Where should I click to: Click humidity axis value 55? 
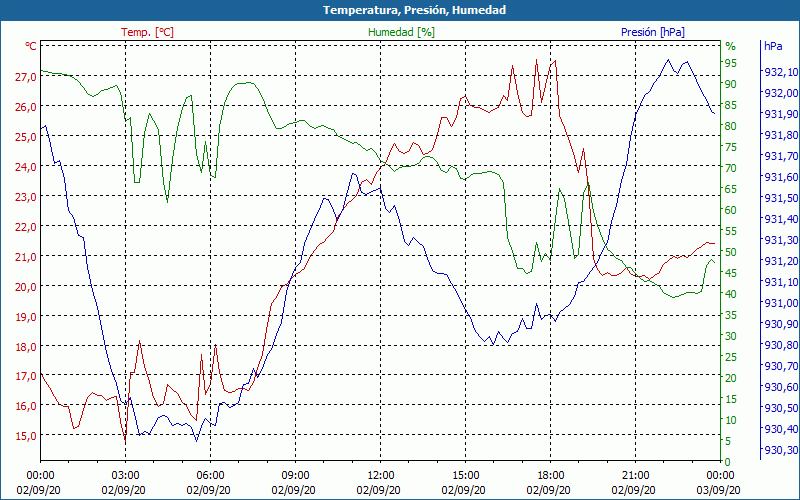pos(731,231)
